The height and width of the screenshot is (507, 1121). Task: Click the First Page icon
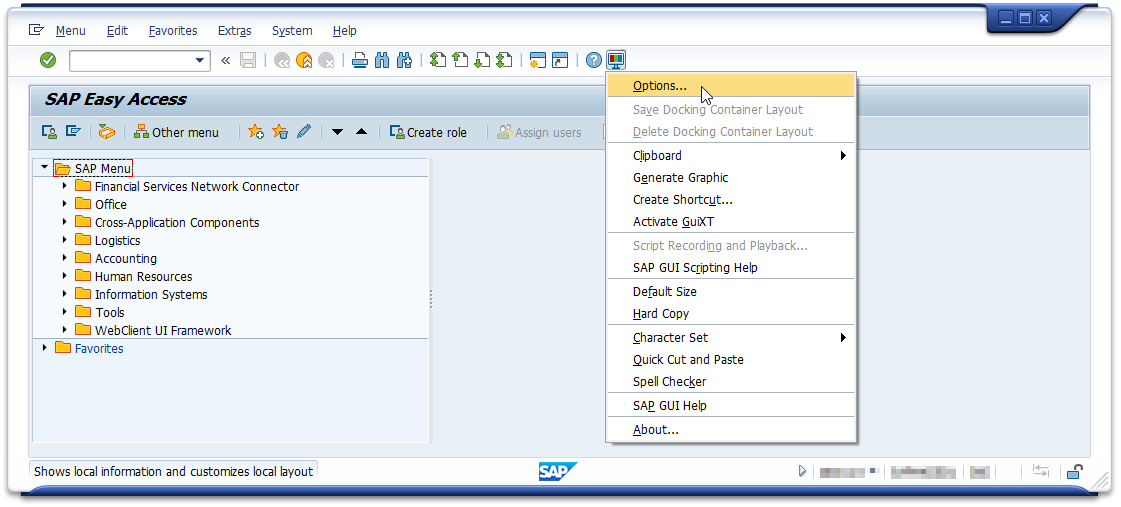[x=438, y=61]
